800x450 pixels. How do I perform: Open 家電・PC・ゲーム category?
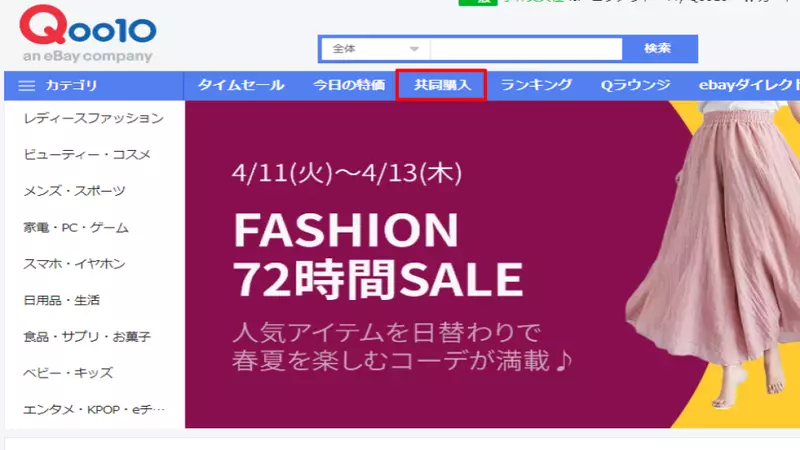[x=76, y=228]
